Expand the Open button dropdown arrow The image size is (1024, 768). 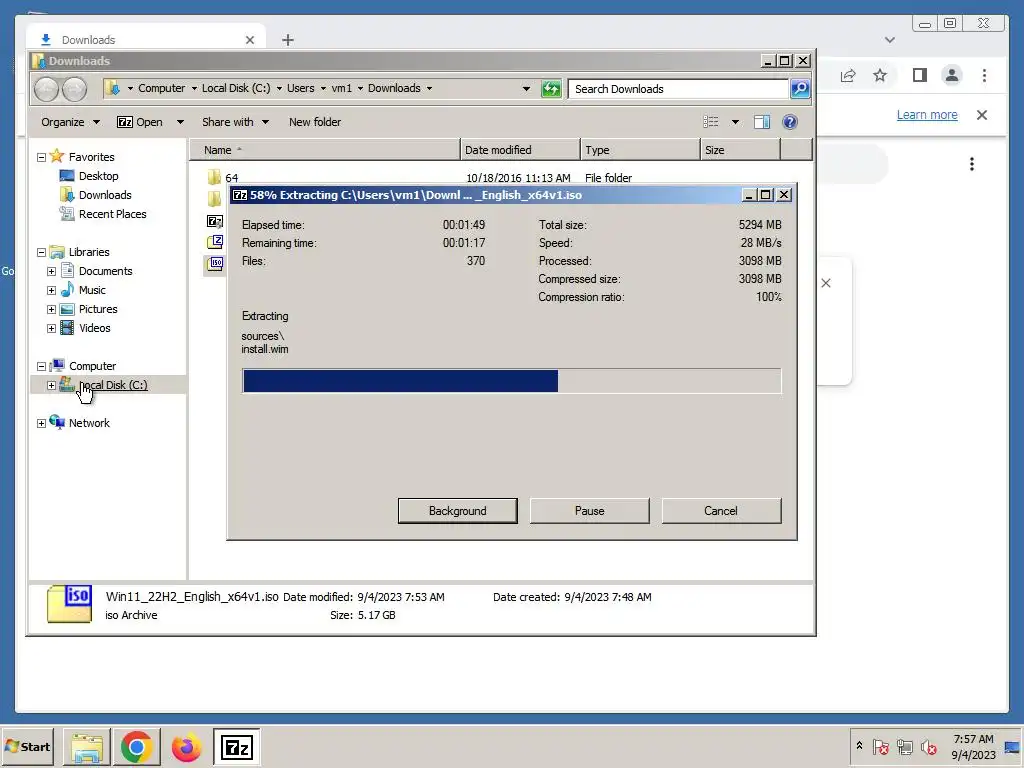point(180,122)
